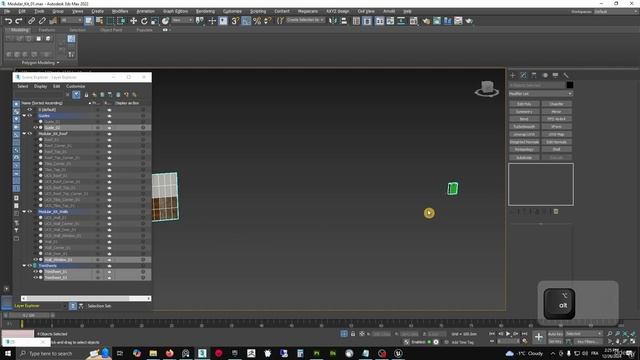This screenshot has height=360, width=640.
Task: Toggle visibility eye of Modular_Kit_Roof layer
Action: tap(29, 133)
